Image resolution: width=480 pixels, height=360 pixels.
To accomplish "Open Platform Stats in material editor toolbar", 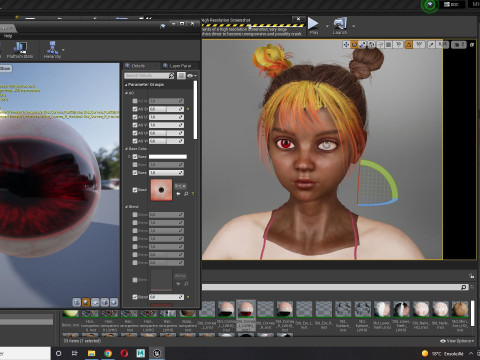I will pyautogui.click(x=20, y=50).
